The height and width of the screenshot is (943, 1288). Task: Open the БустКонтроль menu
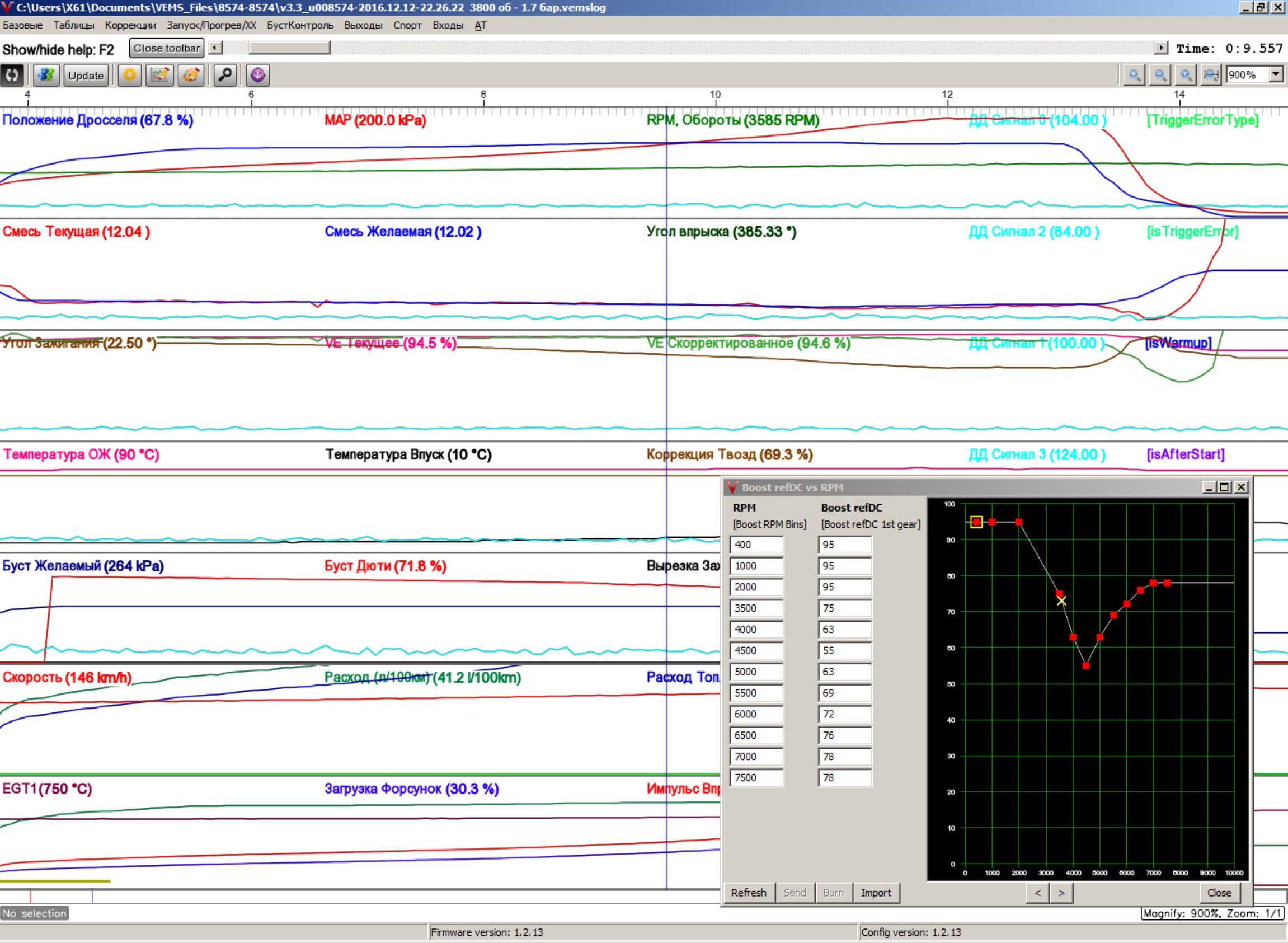tap(299, 25)
